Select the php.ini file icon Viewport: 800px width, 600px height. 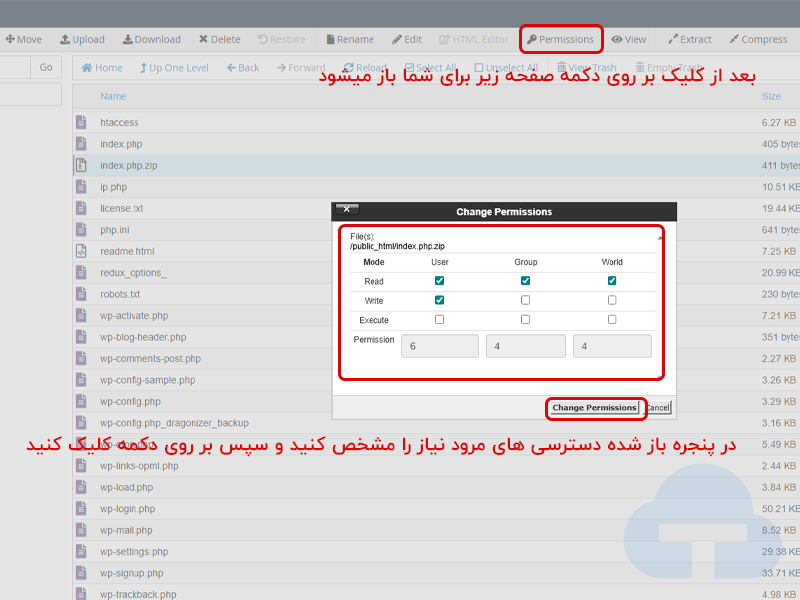point(81,229)
